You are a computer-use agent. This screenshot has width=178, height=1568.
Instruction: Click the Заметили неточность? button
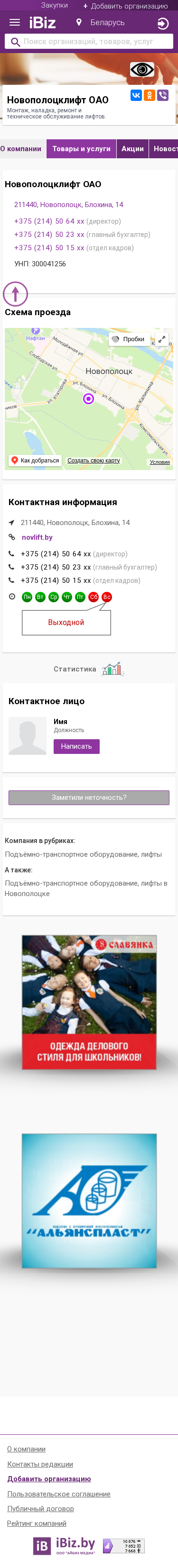[89, 798]
